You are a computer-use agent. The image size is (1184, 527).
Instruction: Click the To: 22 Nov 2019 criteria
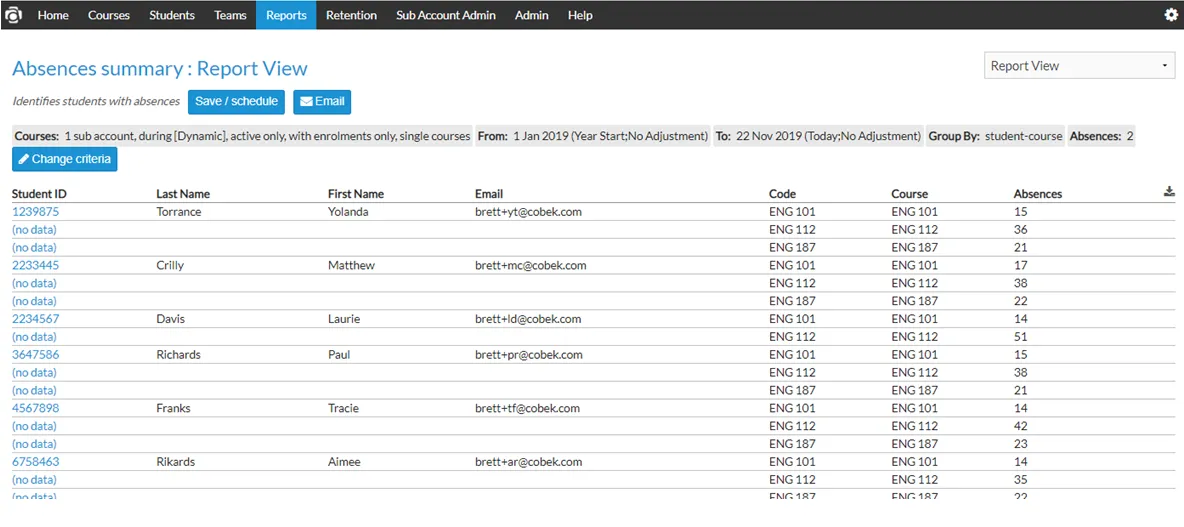pos(819,137)
